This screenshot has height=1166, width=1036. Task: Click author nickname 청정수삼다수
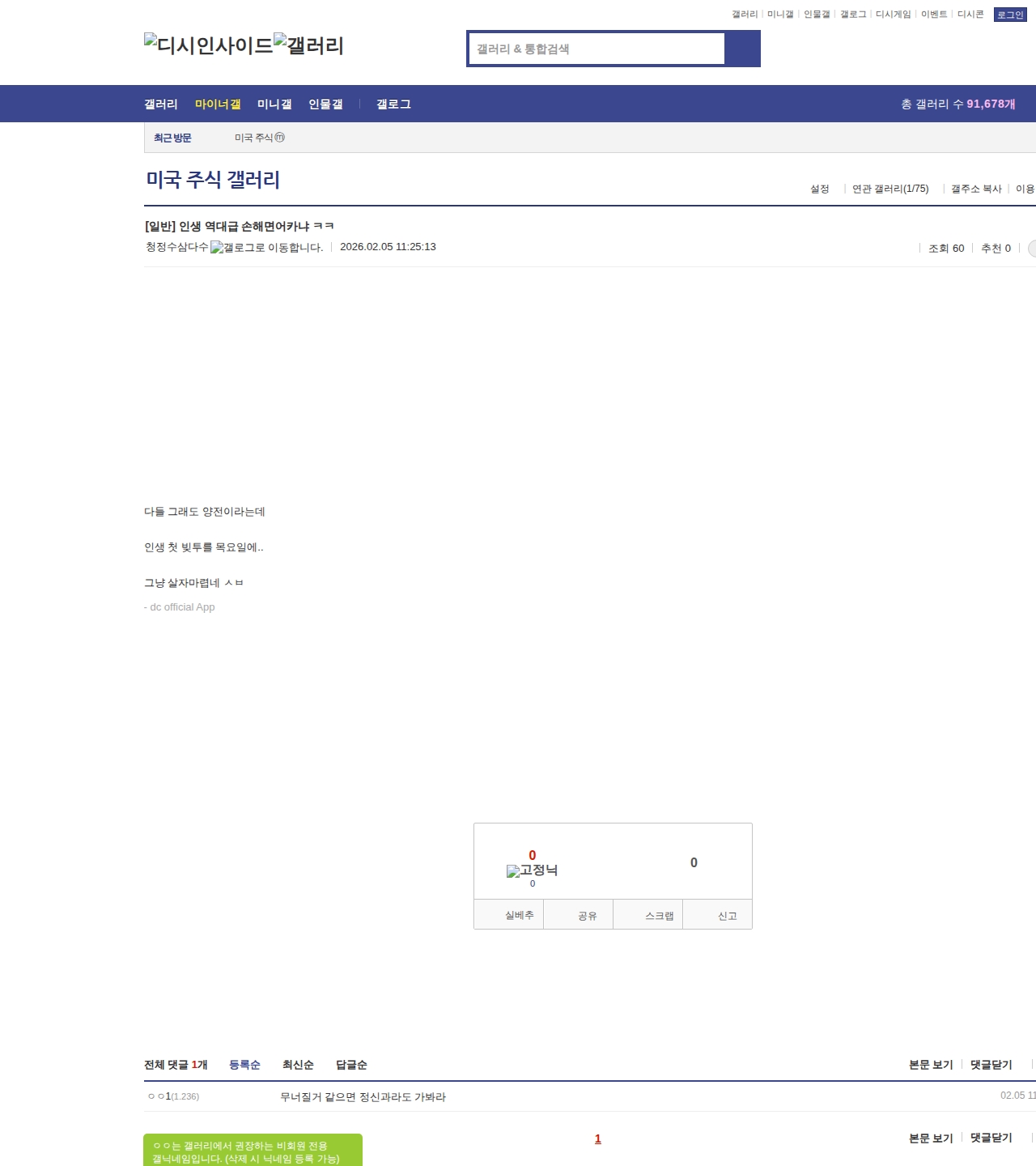(x=177, y=247)
